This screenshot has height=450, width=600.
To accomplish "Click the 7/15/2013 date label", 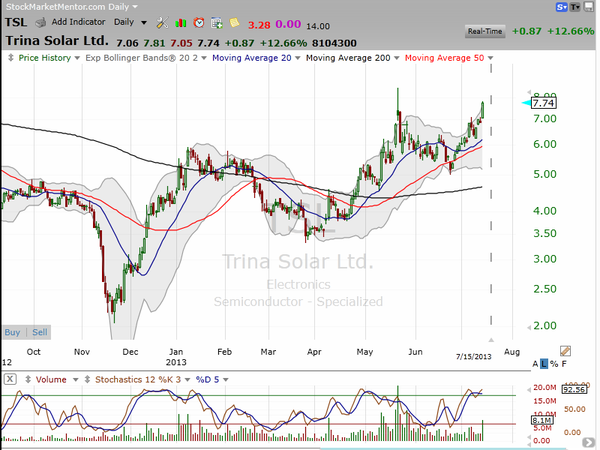I will point(473,357).
